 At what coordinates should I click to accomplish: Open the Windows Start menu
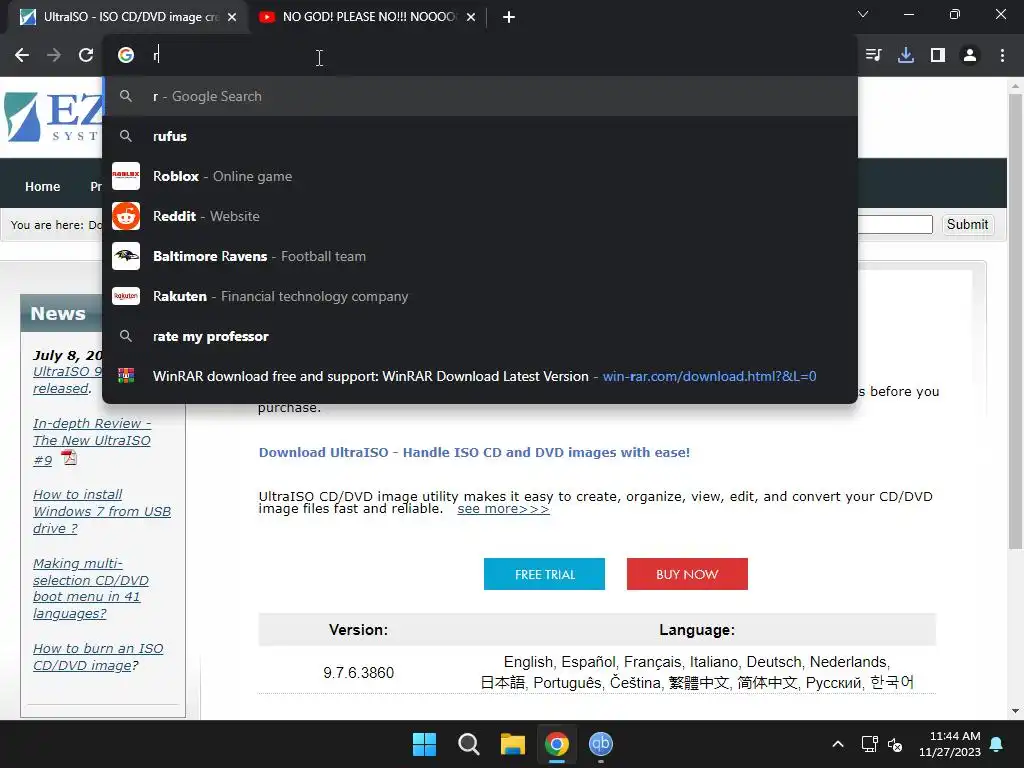pos(424,744)
